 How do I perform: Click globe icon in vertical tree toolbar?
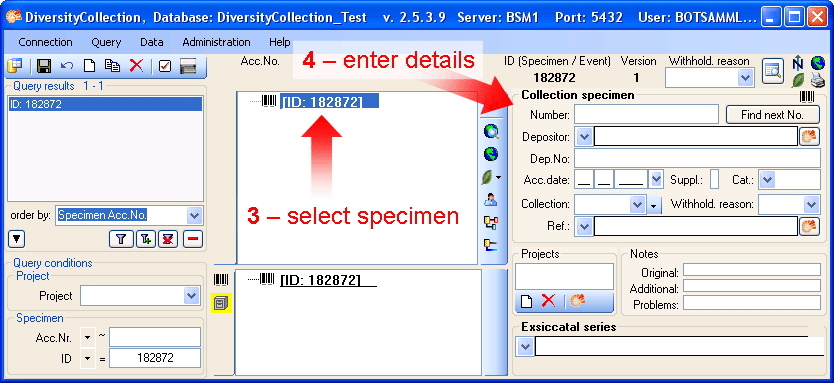tap(490, 154)
